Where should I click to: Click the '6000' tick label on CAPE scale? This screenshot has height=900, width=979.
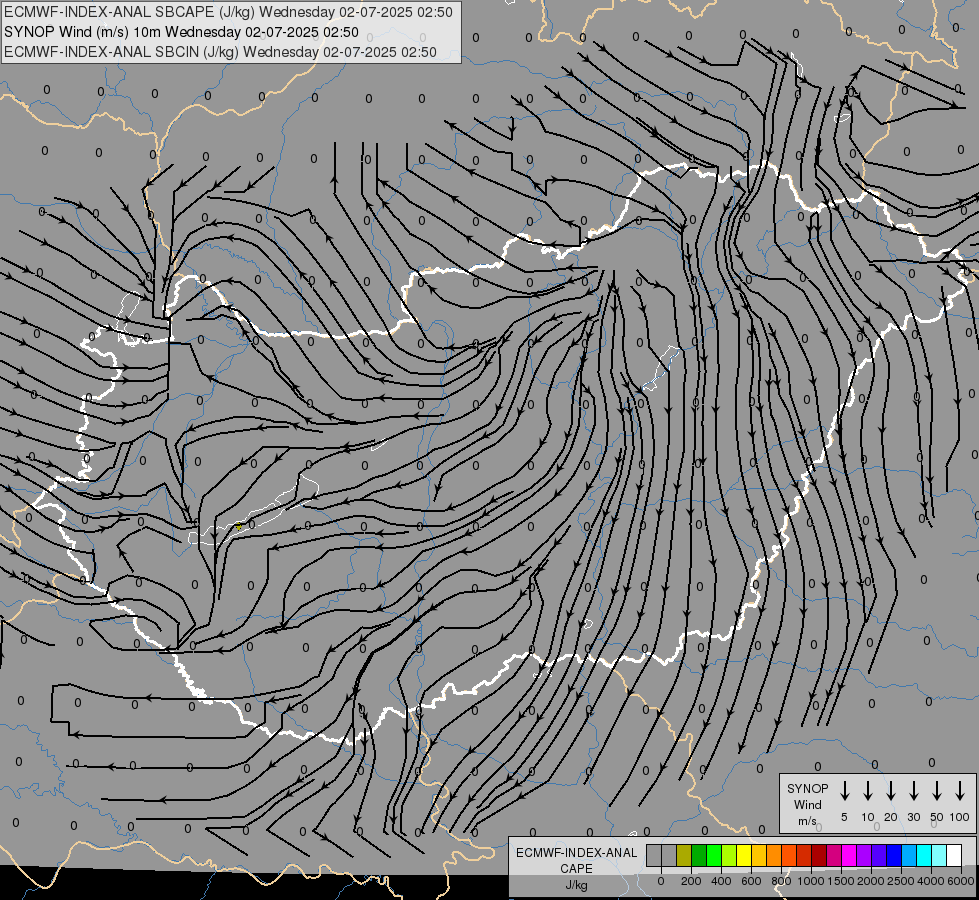pyautogui.click(x=961, y=881)
